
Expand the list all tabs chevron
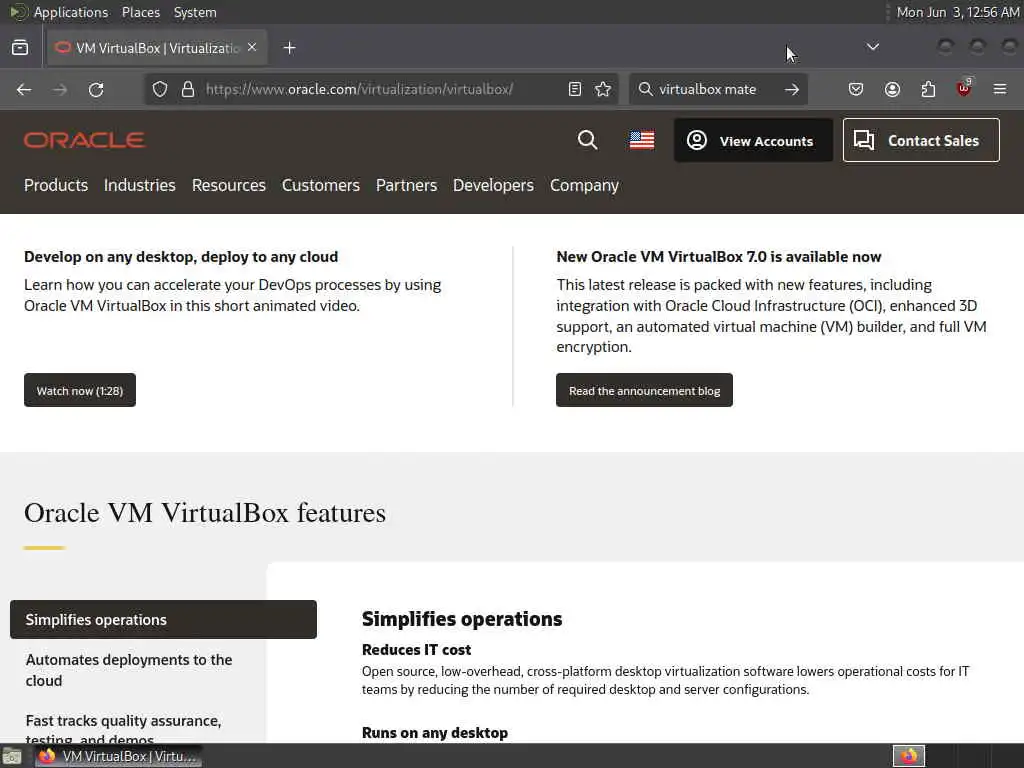tap(872, 47)
